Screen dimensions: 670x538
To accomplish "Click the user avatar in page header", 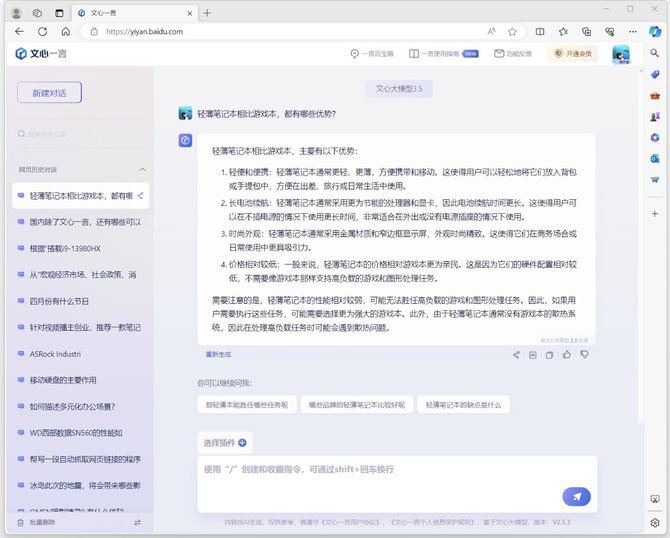I will click(620, 54).
